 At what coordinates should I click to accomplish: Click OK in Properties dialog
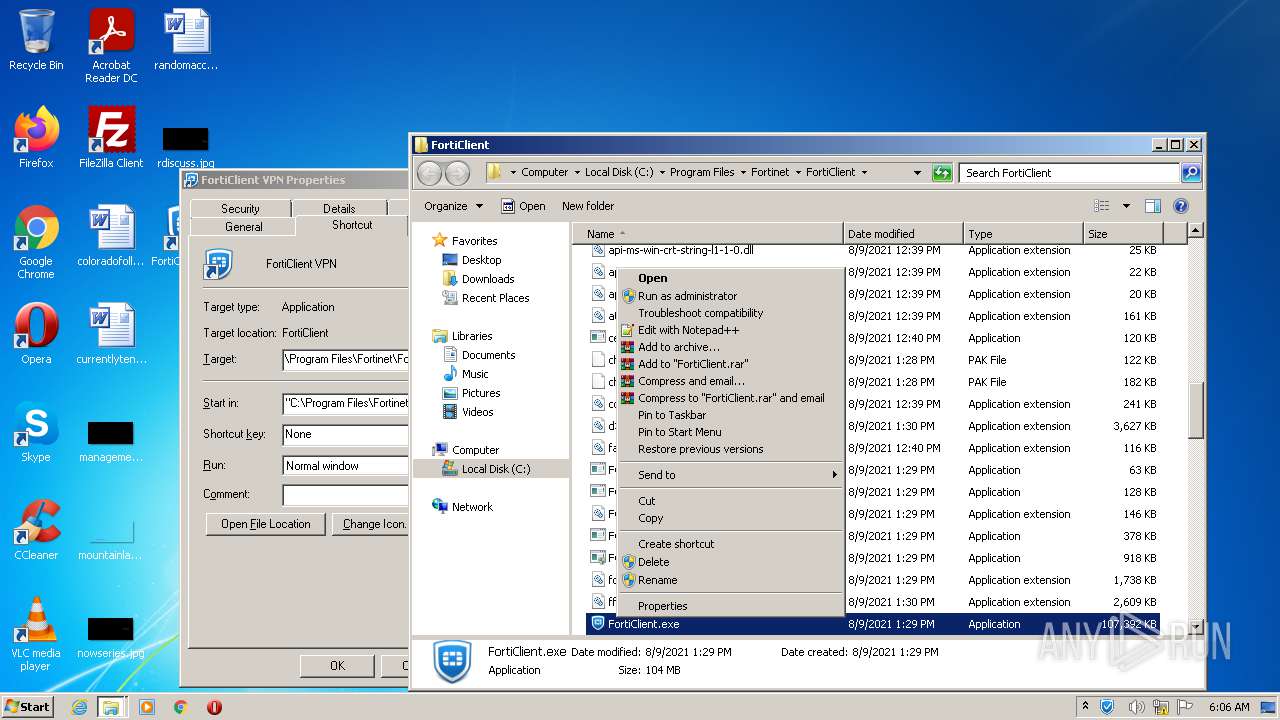(x=337, y=665)
